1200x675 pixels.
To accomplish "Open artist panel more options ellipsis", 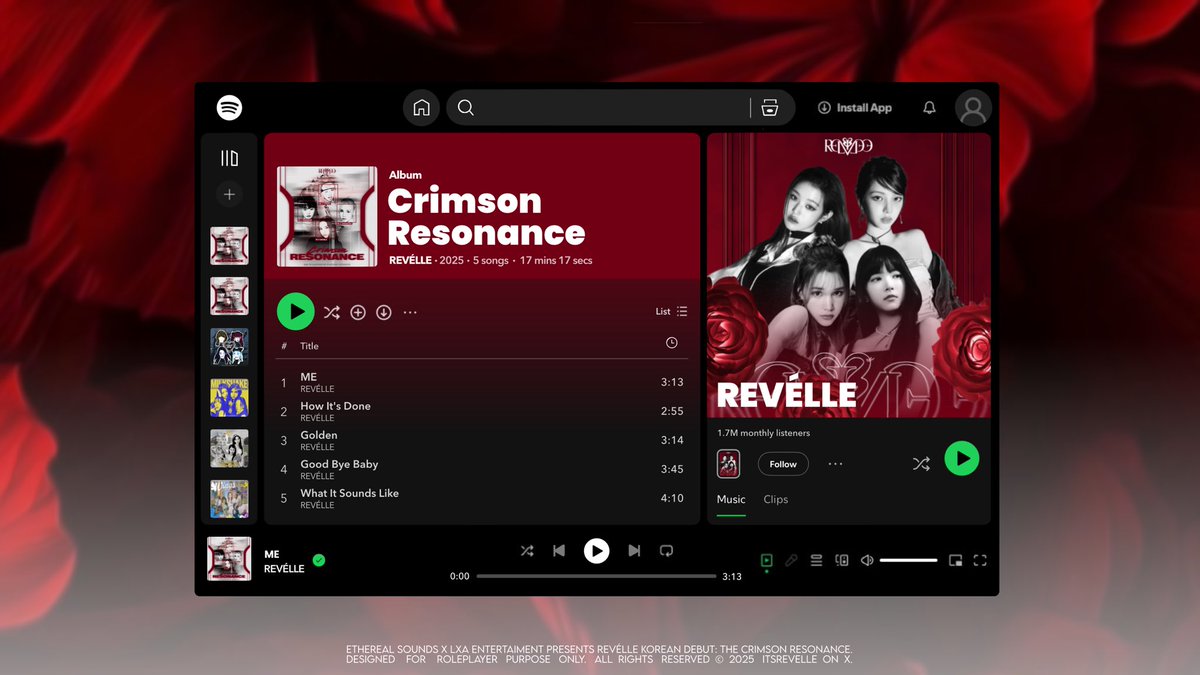I will (836, 464).
